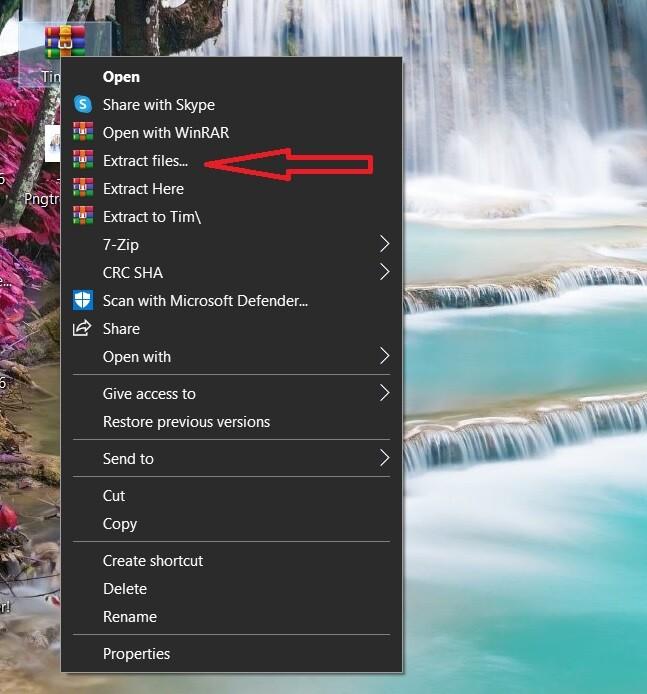This screenshot has height=694, width=647.
Task: Expand the Send to submenu arrow
Action: [x=384, y=458]
